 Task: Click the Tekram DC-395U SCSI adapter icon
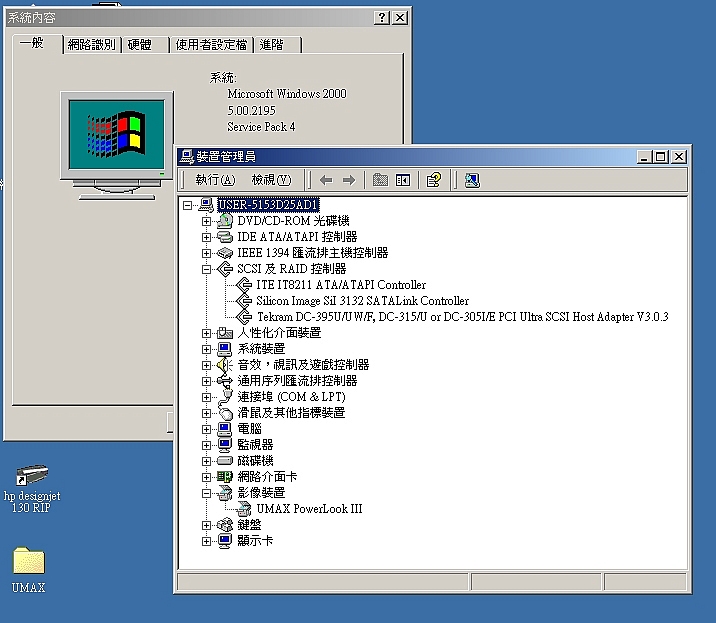coord(244,317)
